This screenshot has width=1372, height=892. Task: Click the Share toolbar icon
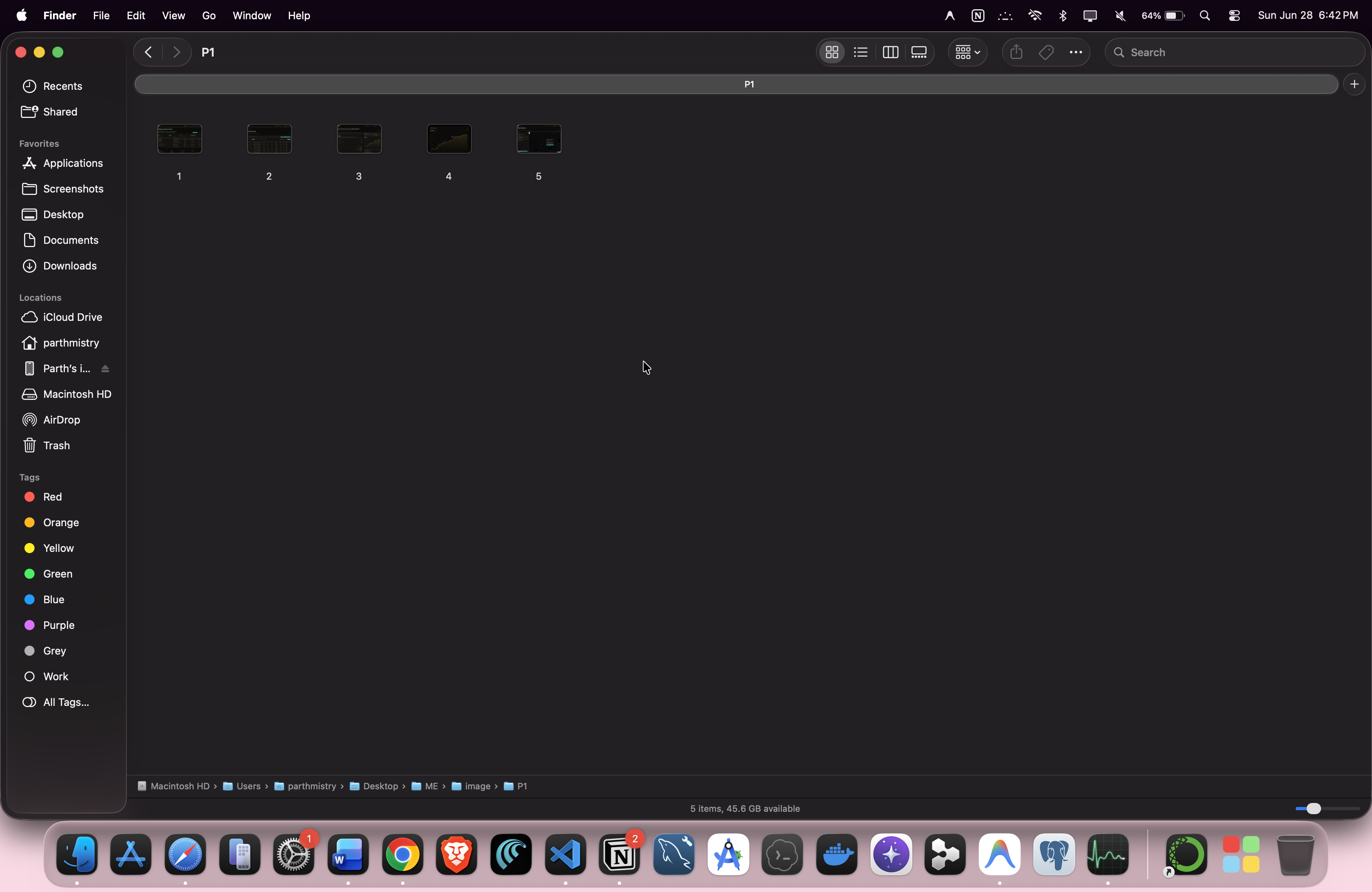point(1016,53)
